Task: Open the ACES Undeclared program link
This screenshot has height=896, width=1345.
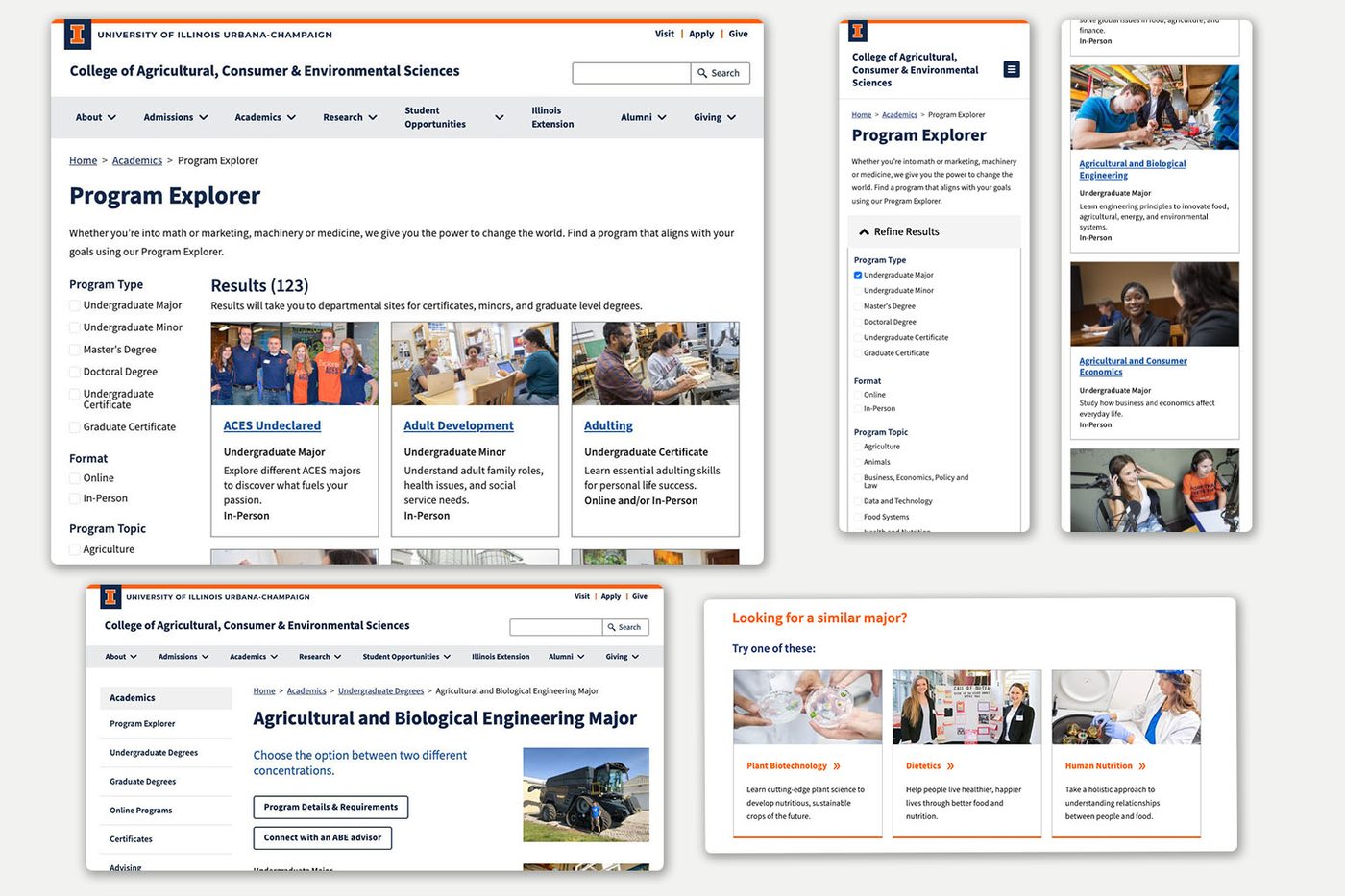Action: 272,425
